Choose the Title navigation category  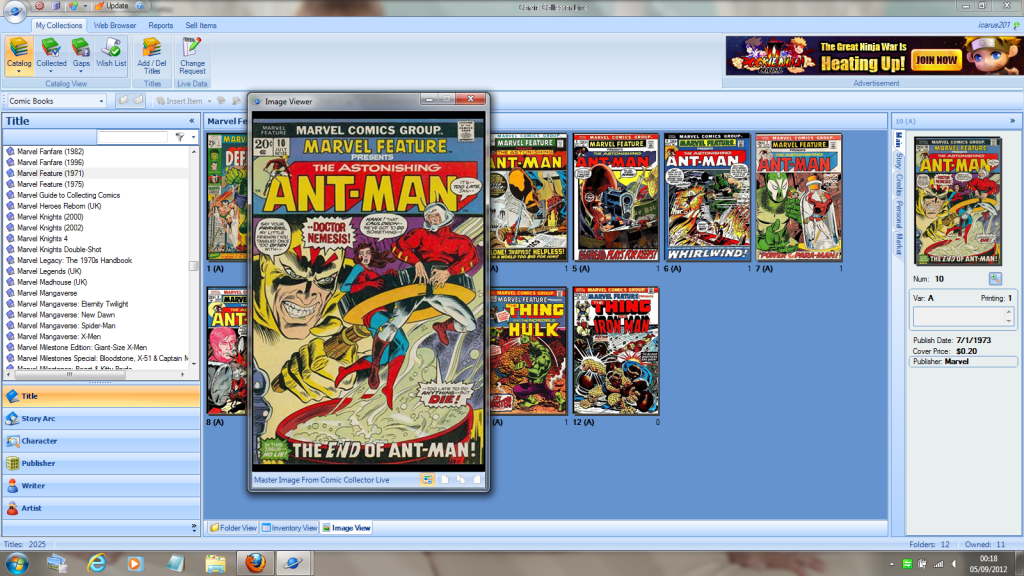tap(101, 396)
